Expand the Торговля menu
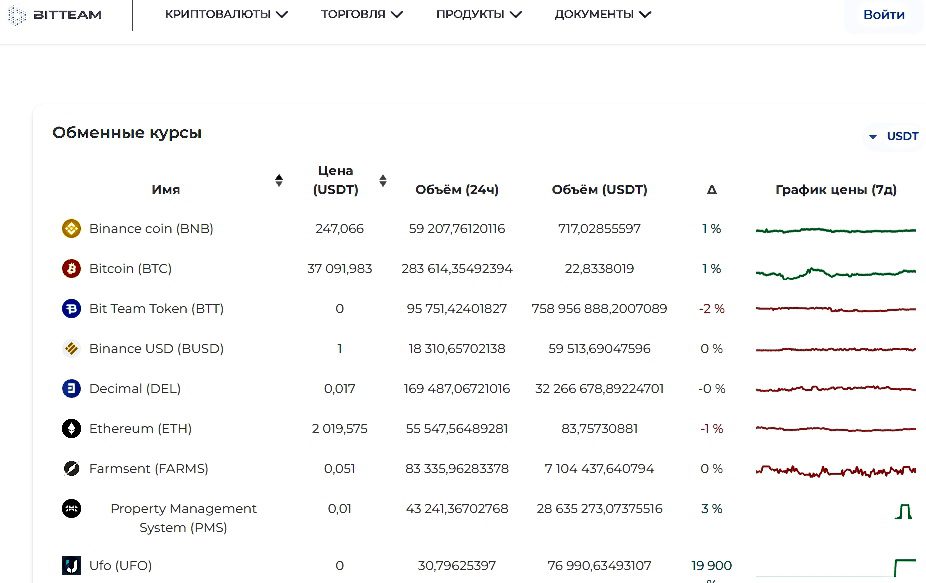Screen dimensions: 926x583 361,14
